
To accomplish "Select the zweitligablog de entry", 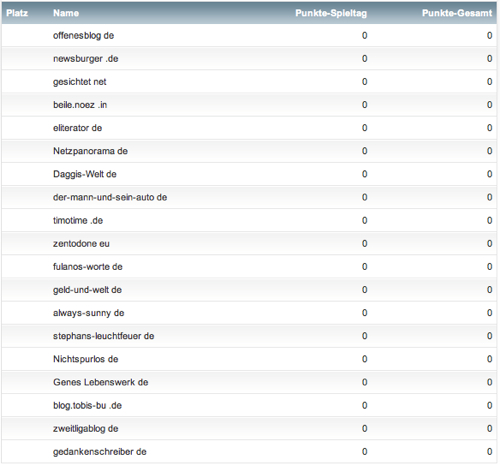I will [x=85, y=429].
